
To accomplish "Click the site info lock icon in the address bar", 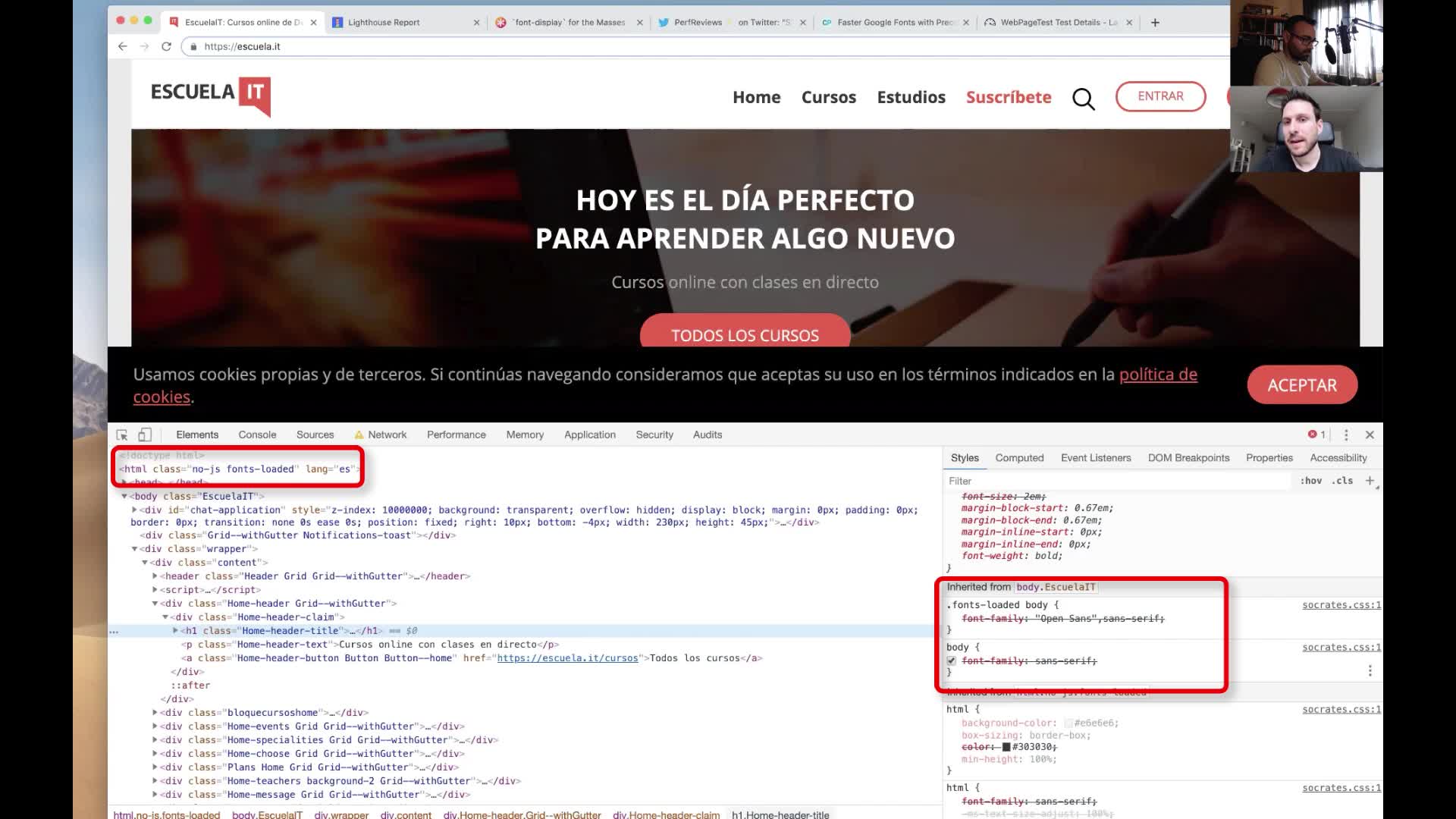I will click(194, 46).
